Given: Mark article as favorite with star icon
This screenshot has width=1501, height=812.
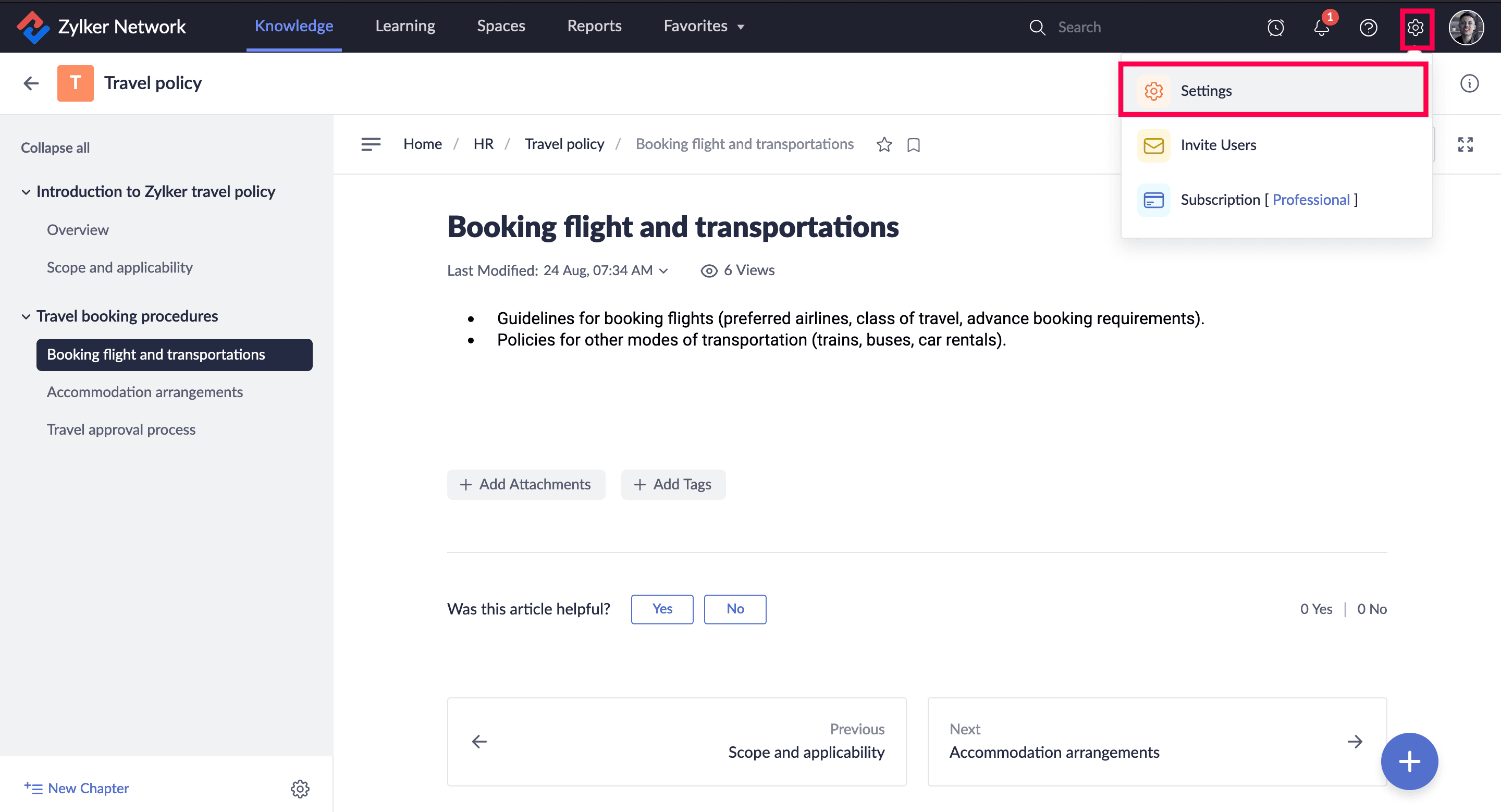Looking at the screenshot, I should 884,144.
